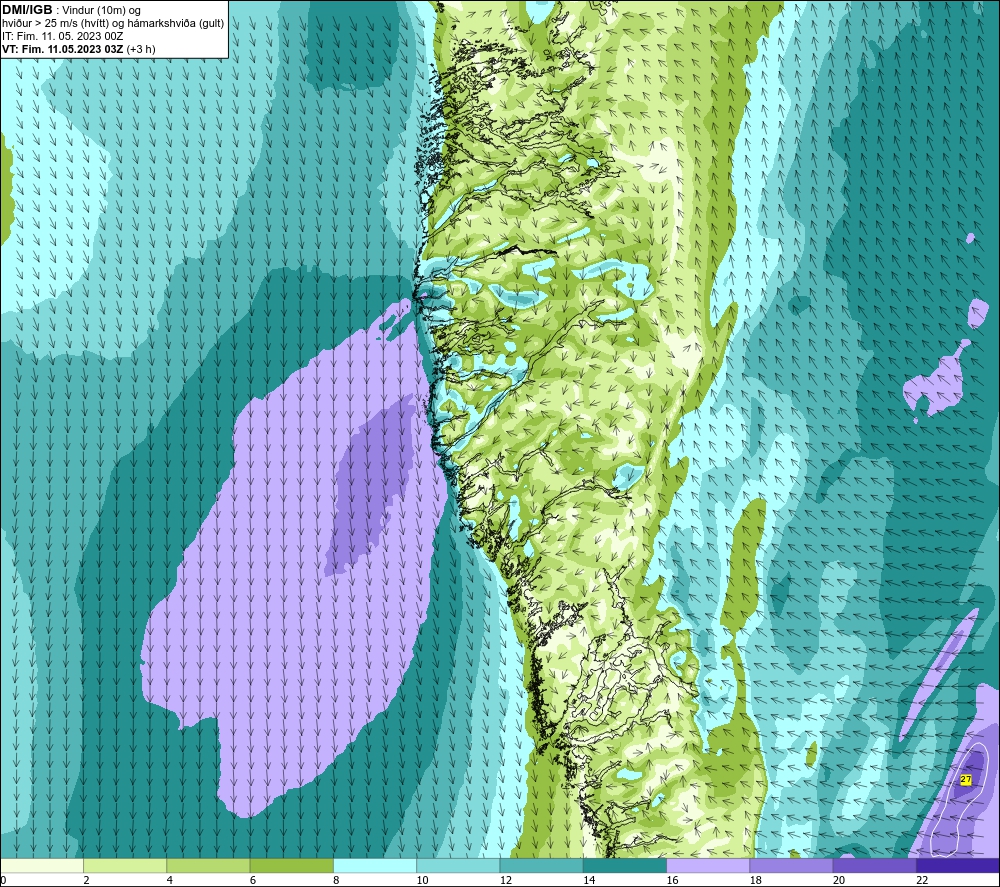Viewport: 1000px width, 887px height.
Task: Click scale number 10
Action: tap(423, 880)
